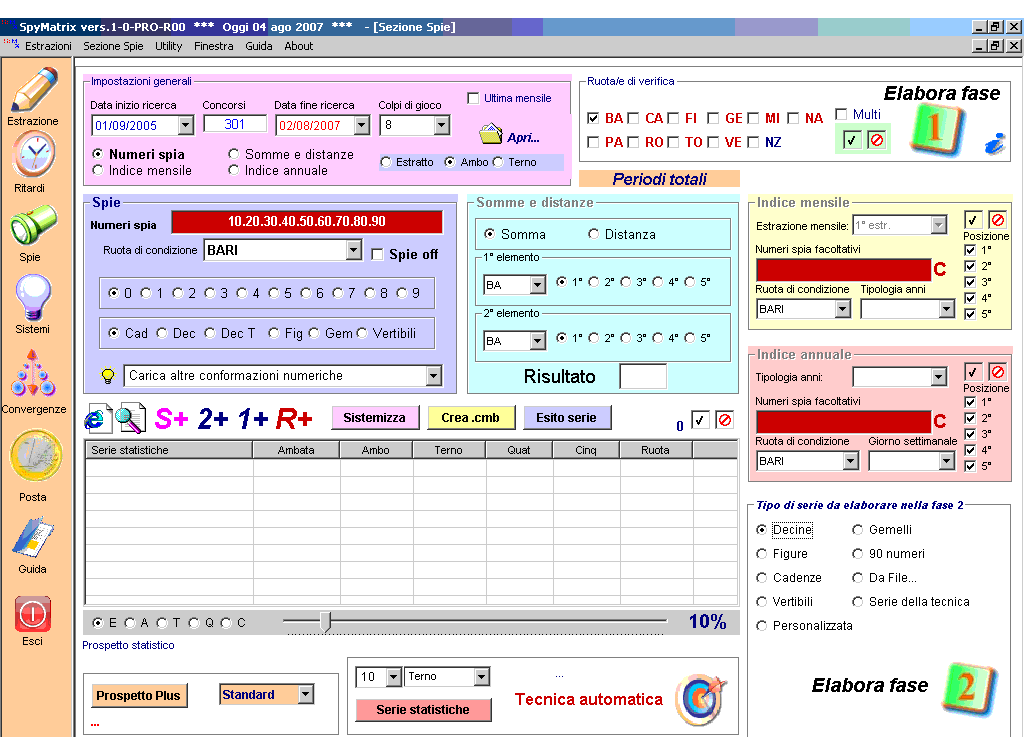The width and height of the screenshot is (1024, 737).
Task: Expand the Standard prospetto dropdown
Action: [x=306, y=695]
